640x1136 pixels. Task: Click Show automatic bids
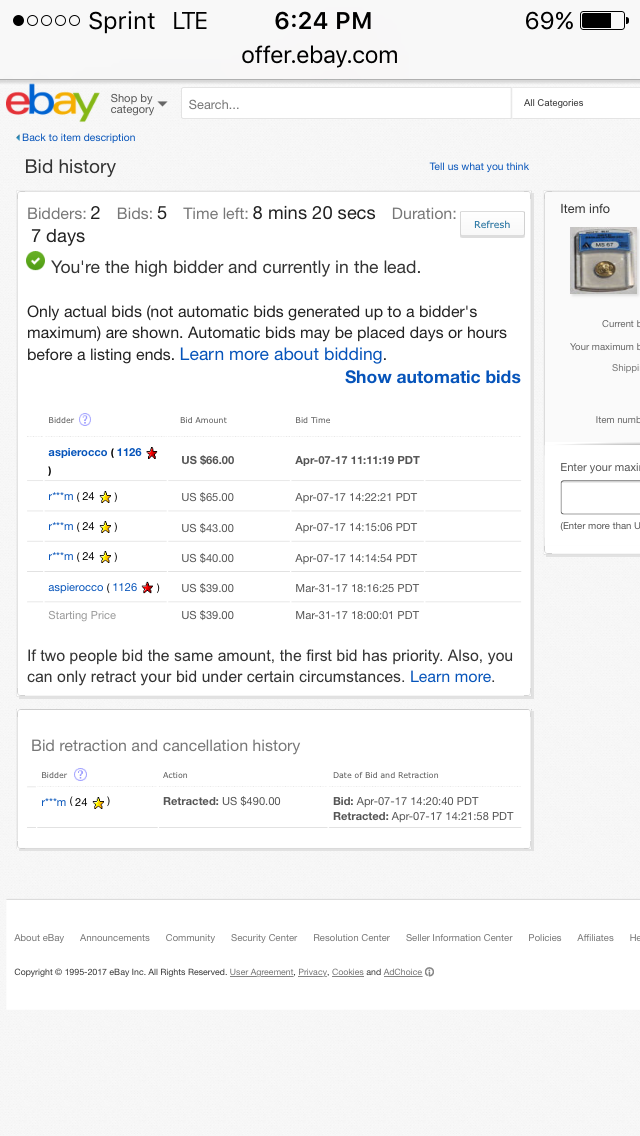[x=433, y=377]
